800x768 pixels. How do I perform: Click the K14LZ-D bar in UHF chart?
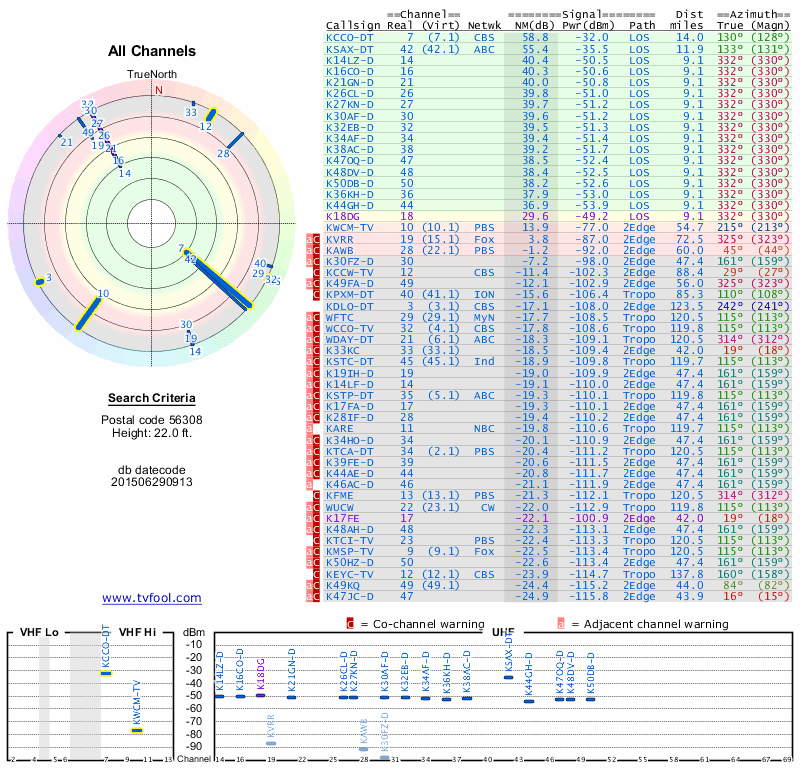[x=219, y=696]
